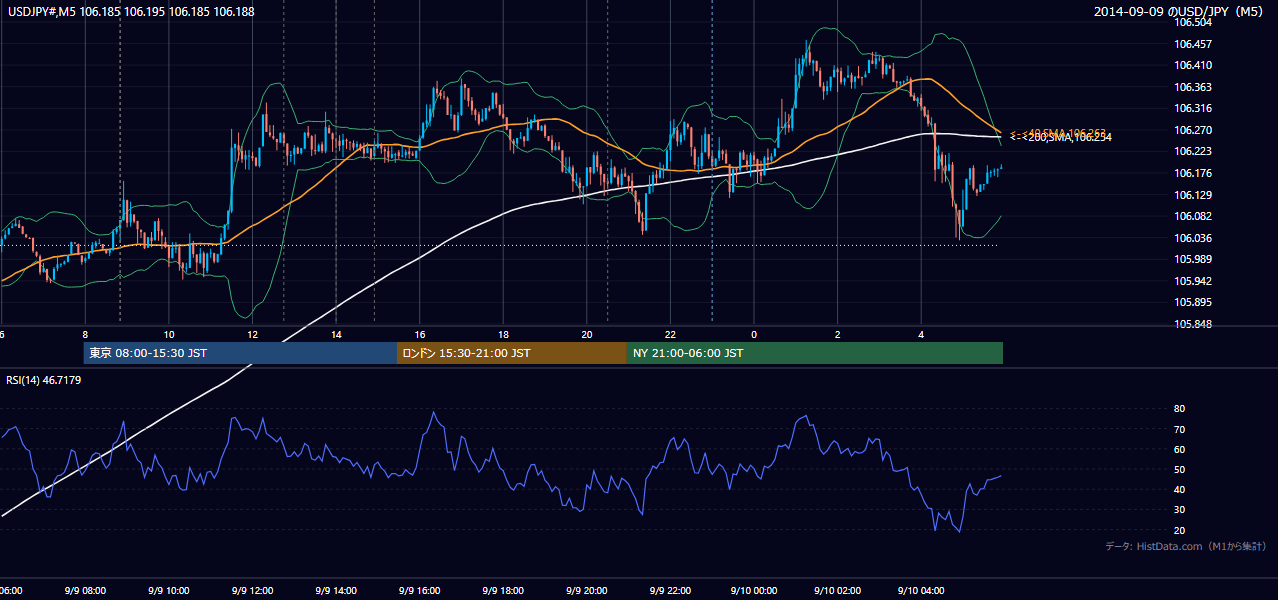Click hour tick 8 under price chart
The height and width of the screenshot is (600, 1278).
[85, 335]
